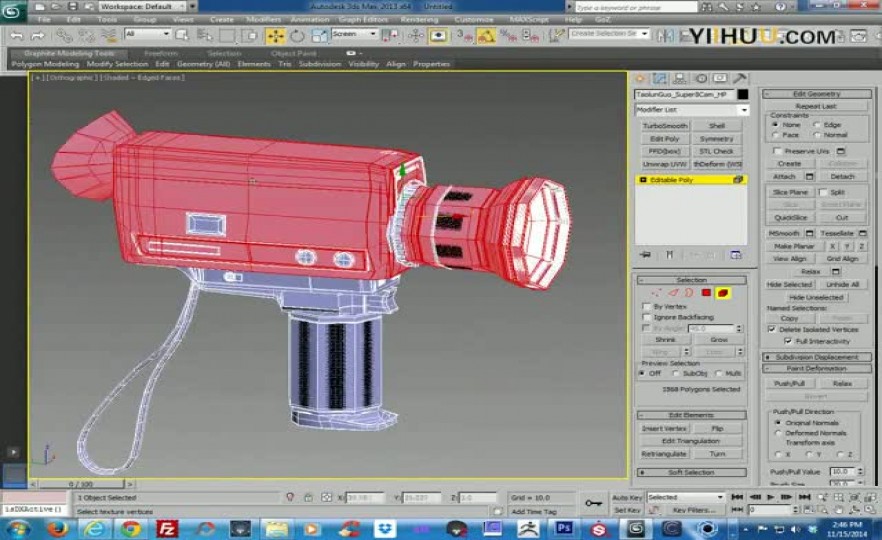Open the Utilities hammer panel tab
This screenshot has height=540, width=882.
coord(740,79)
